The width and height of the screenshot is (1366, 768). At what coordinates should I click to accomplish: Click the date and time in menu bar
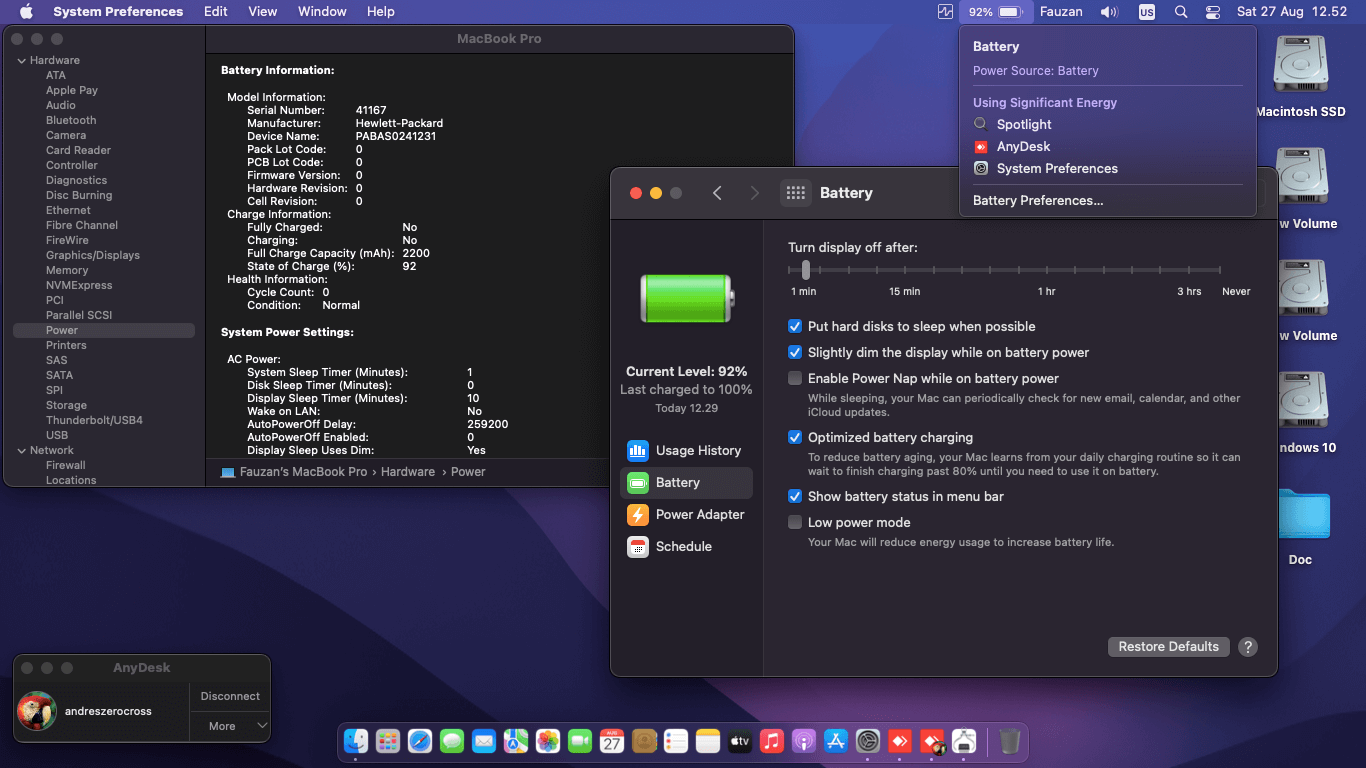(1292, 12)
